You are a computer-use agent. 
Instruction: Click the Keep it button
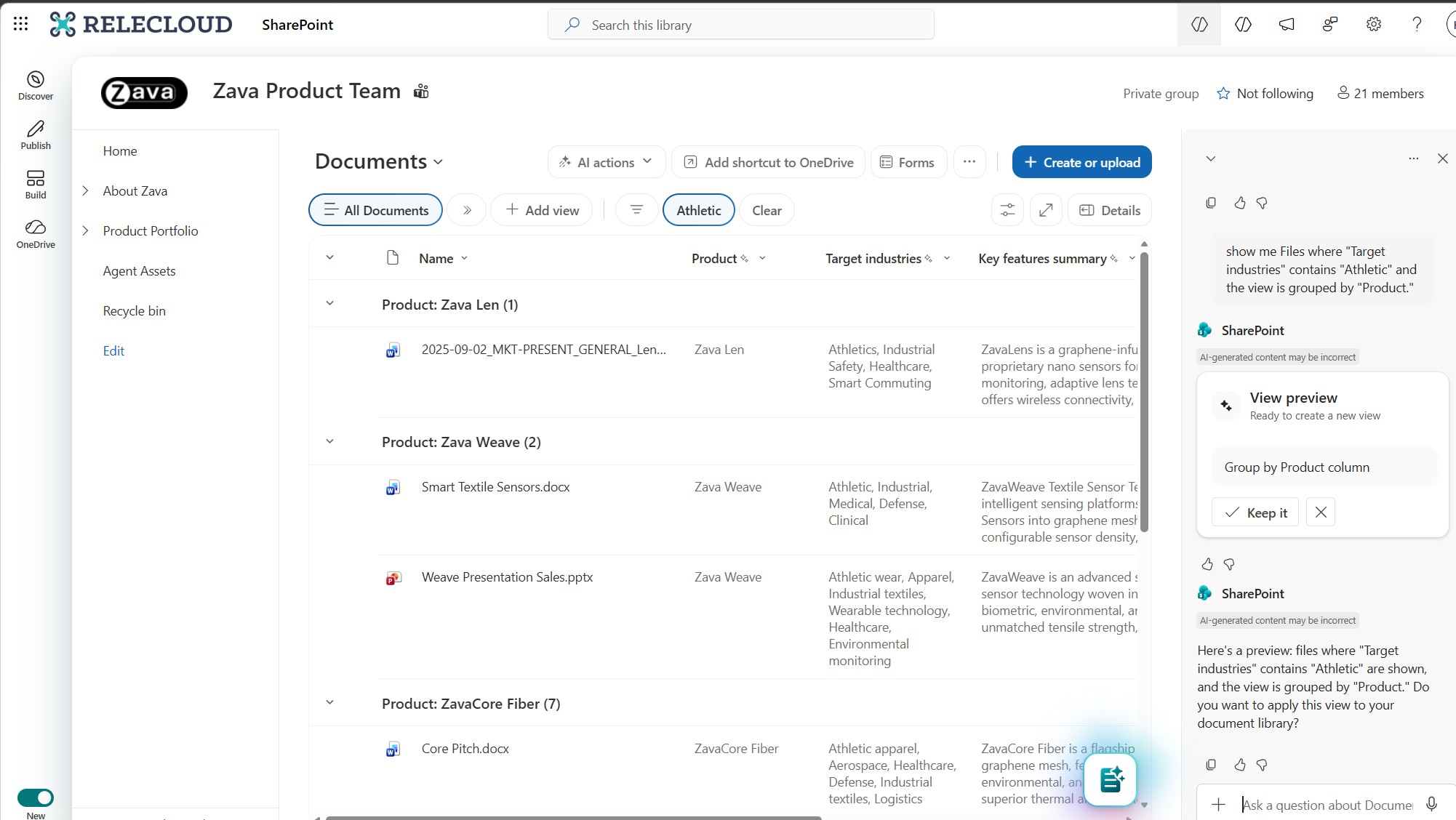click(x=1255, y=512)
